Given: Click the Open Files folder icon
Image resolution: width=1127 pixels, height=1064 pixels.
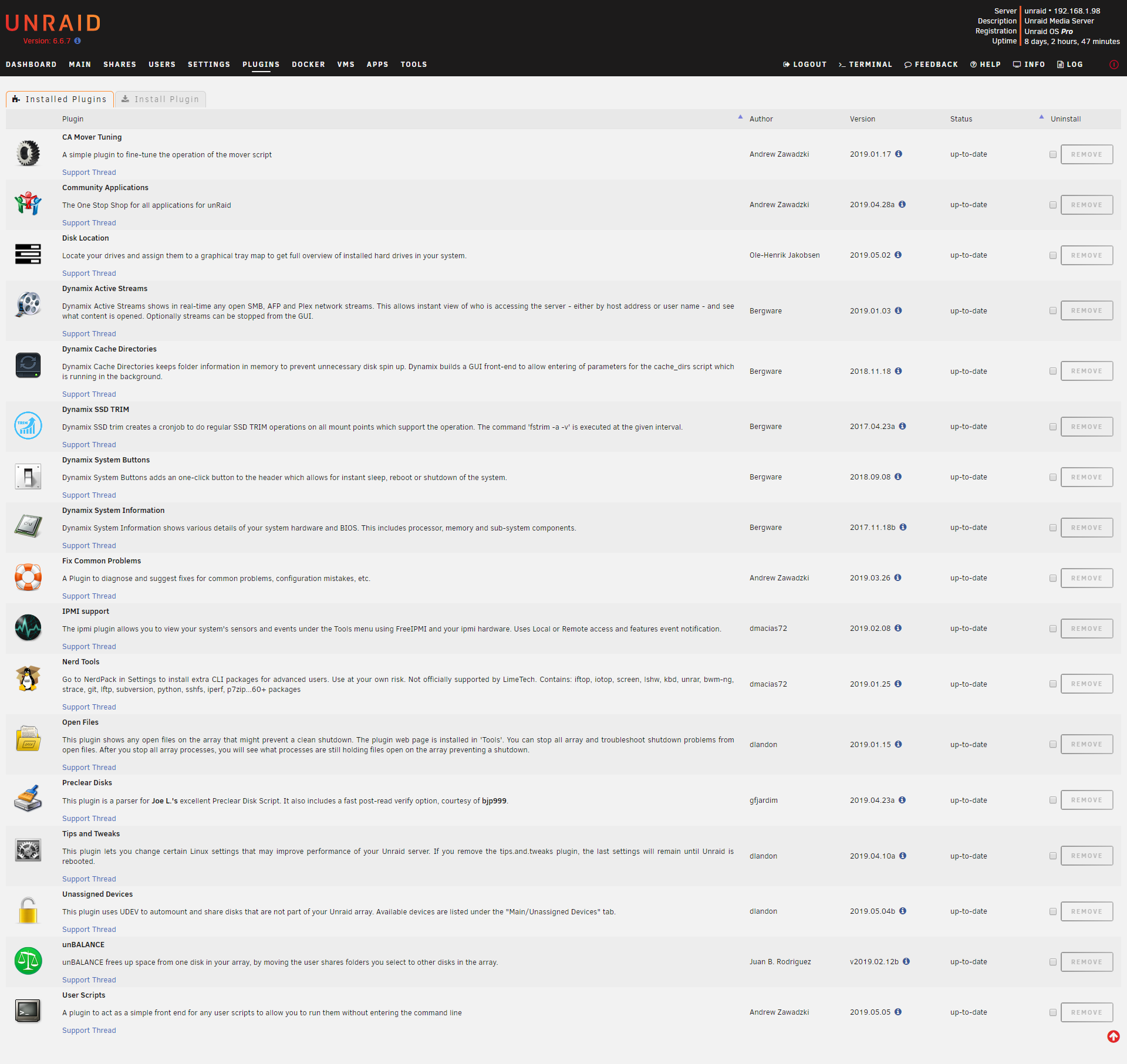Looking at the screenshot, I should click(28, 739).
